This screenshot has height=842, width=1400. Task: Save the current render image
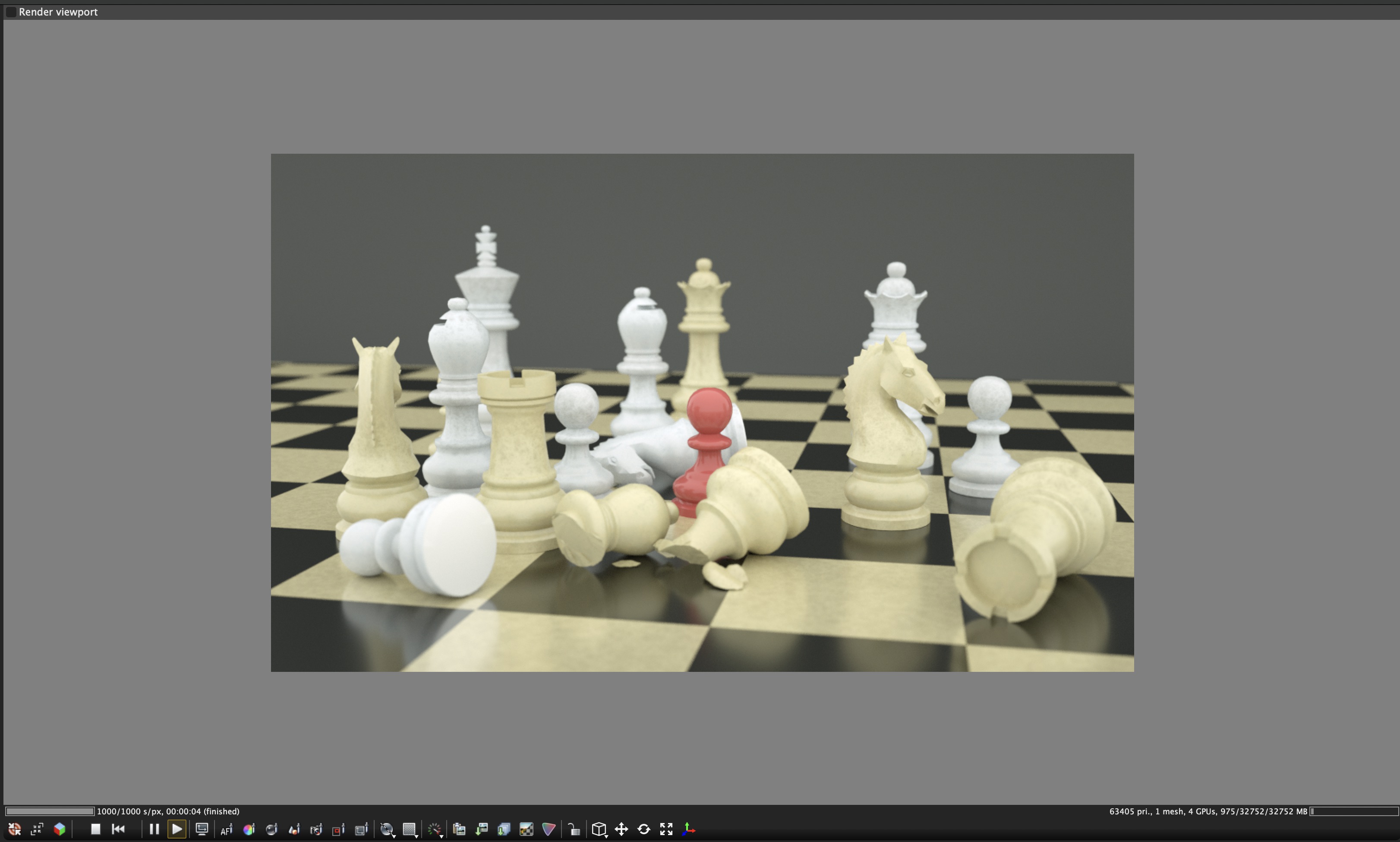coord(482,829)
